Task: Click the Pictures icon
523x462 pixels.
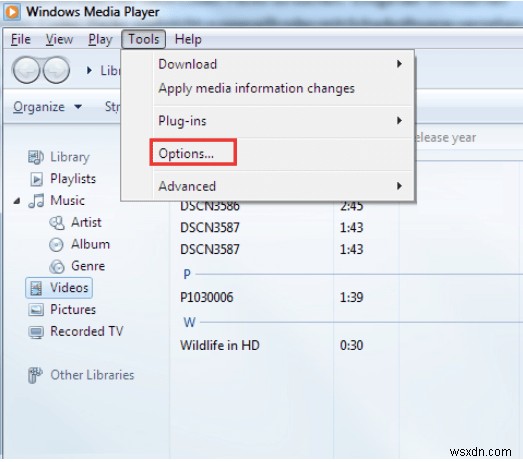Action: tap(36, 310)
